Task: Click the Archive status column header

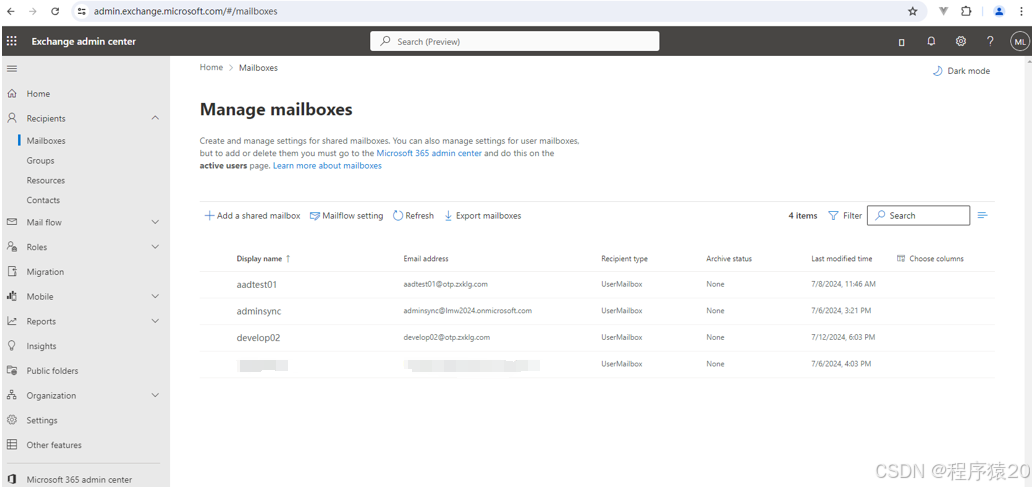Action: click(x=729, y=259)
